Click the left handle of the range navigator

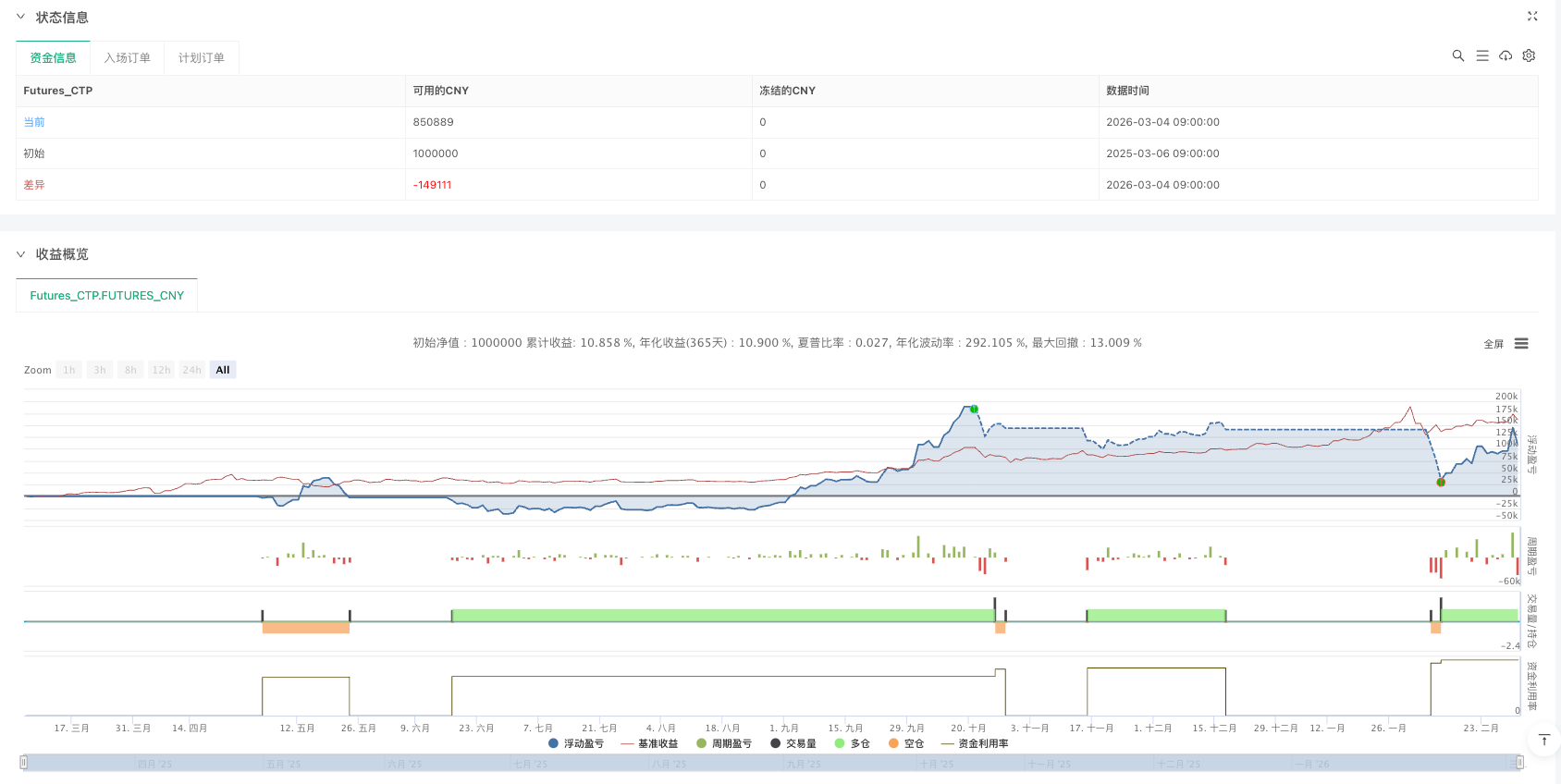click(x=24, y=763)
